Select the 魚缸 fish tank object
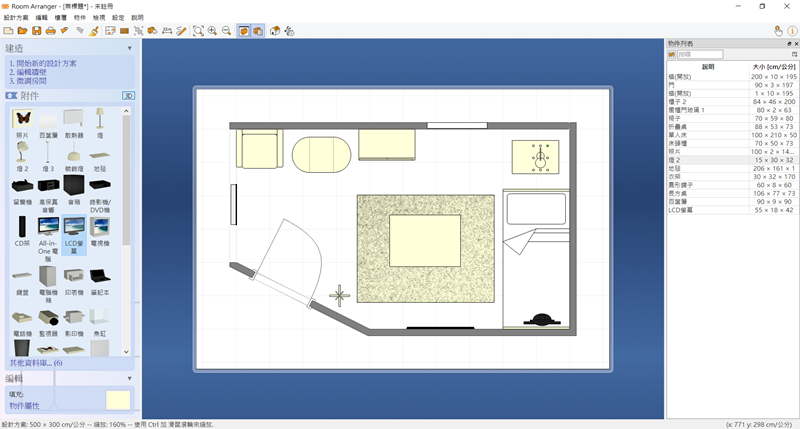The image size is (800, 429). coord(100,321)
